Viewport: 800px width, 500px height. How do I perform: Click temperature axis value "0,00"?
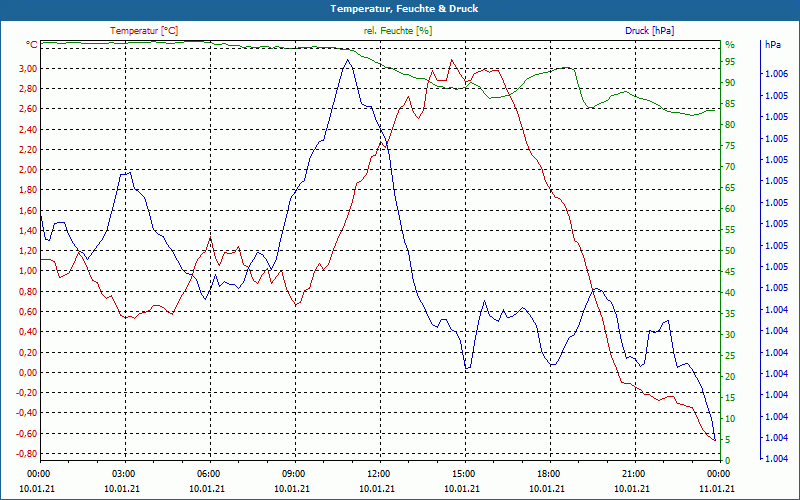coord(29,372)
